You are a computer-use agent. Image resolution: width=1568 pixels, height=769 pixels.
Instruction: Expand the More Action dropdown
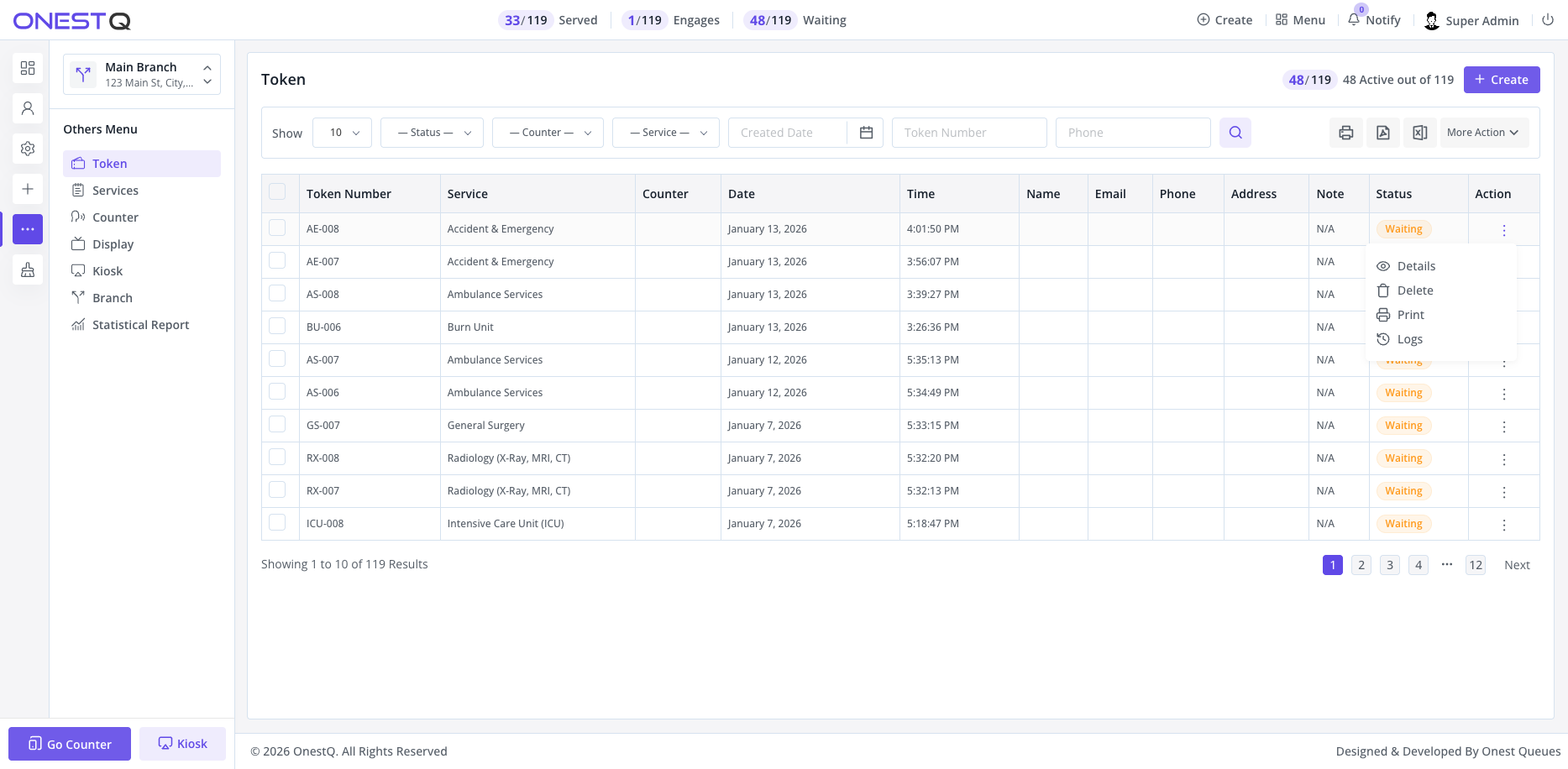pos(1484,133)
